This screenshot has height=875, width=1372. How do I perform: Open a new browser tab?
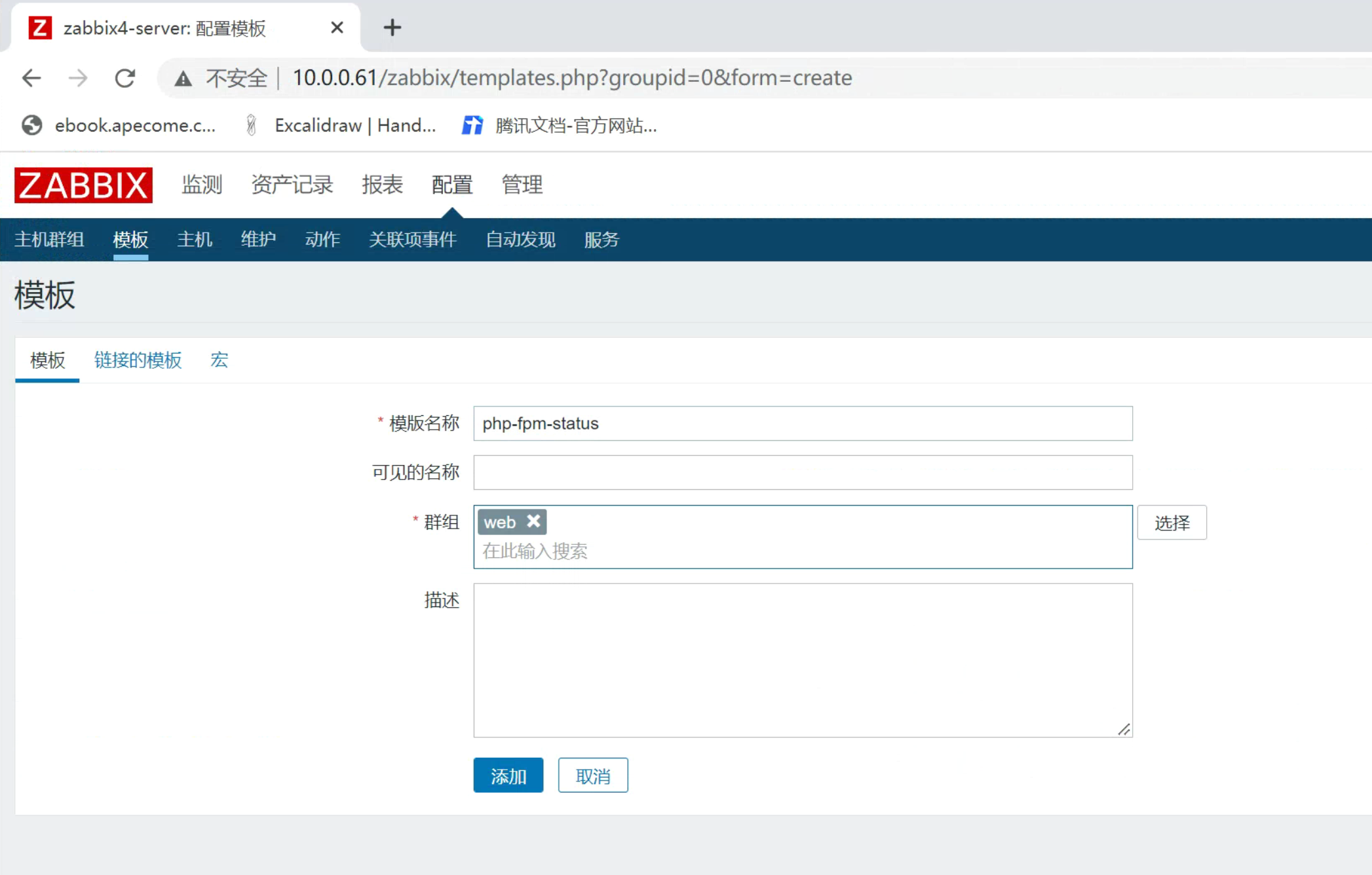[392, 28]
